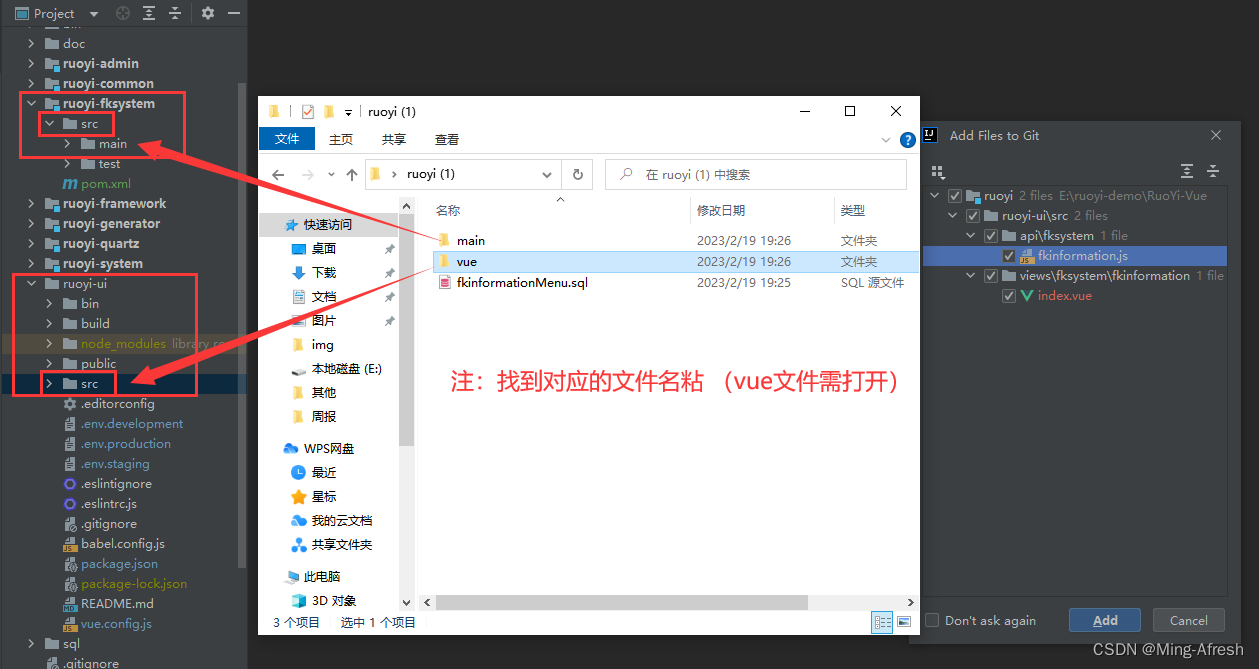Screen dimensions: 1259x669
Task: Go up one folder level in Explorer
Action: tap(352, 174)
